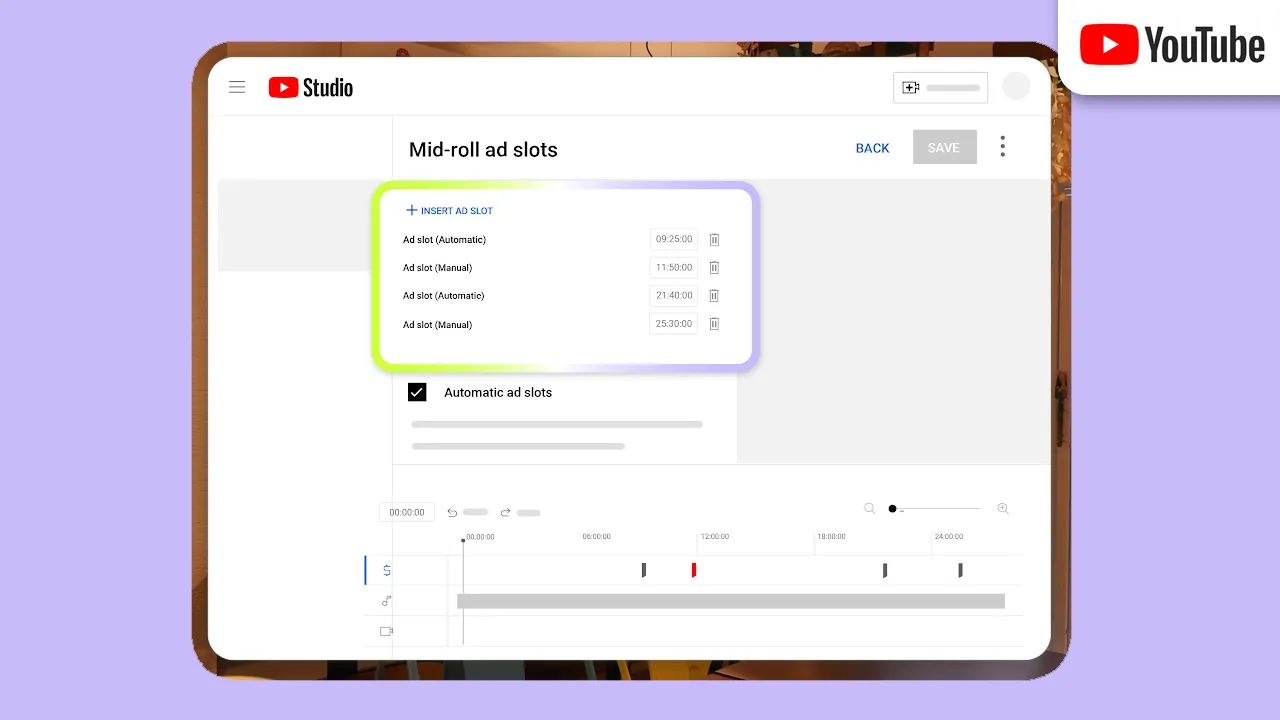Screen dimensions: 1280x720
Task: Open the hamburger navigation menu
Action: pyautogui.click(x=237, y=87)
